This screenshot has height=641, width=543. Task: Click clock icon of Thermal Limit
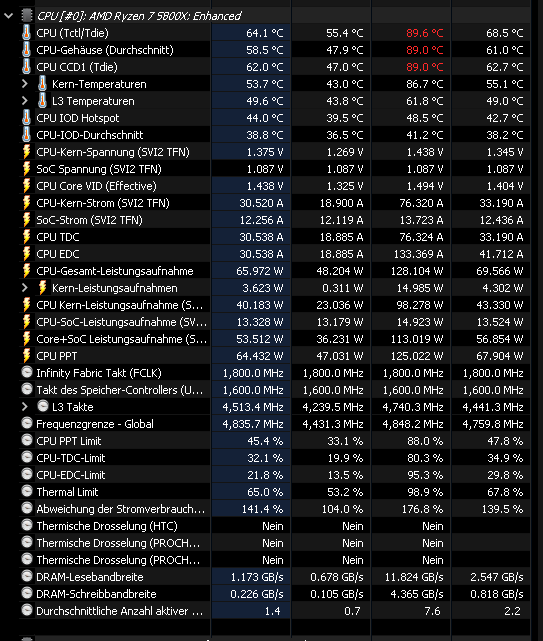point(27,491)
